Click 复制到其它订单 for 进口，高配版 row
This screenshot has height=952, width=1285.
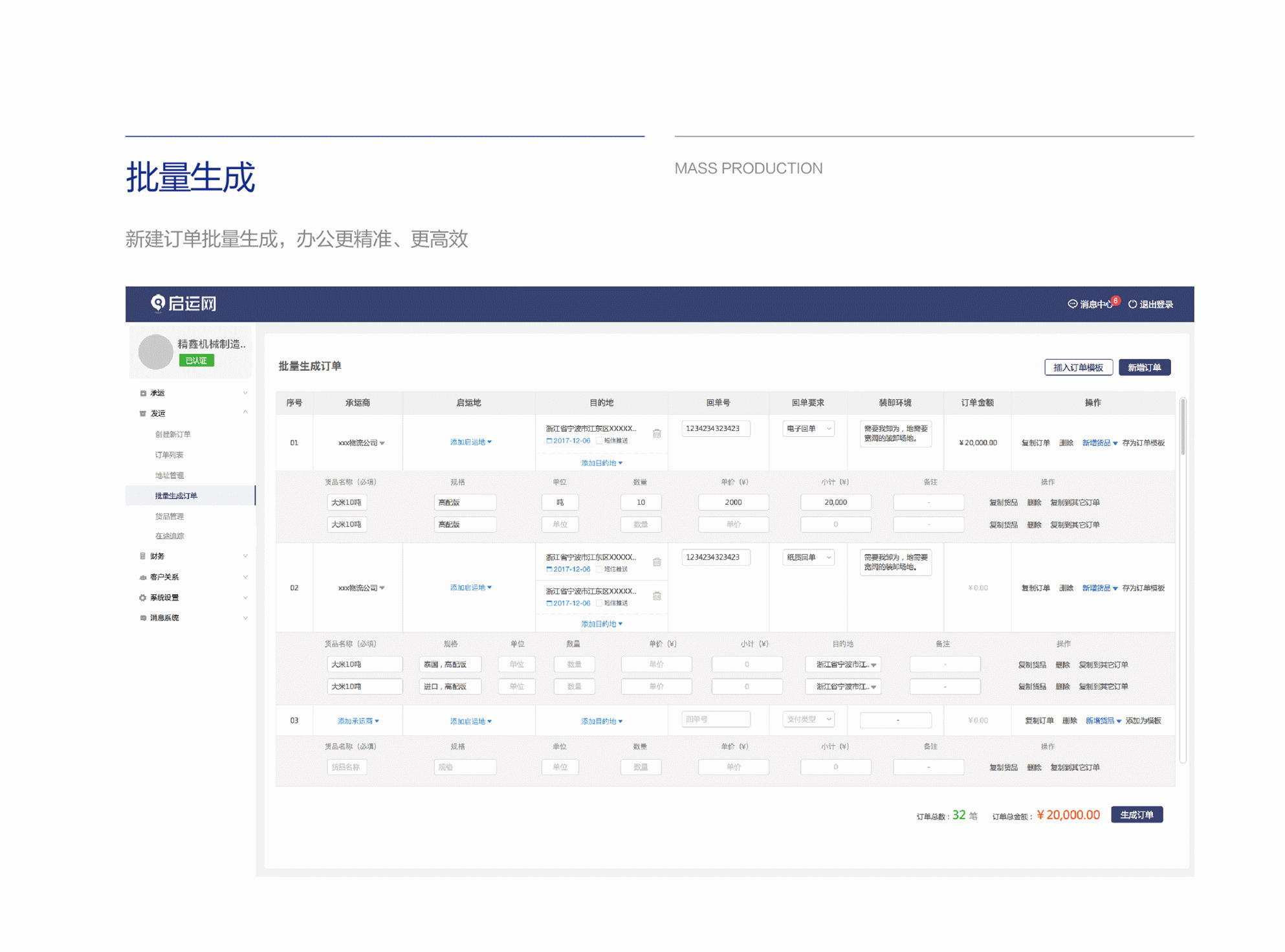(x=1103, y=687)
